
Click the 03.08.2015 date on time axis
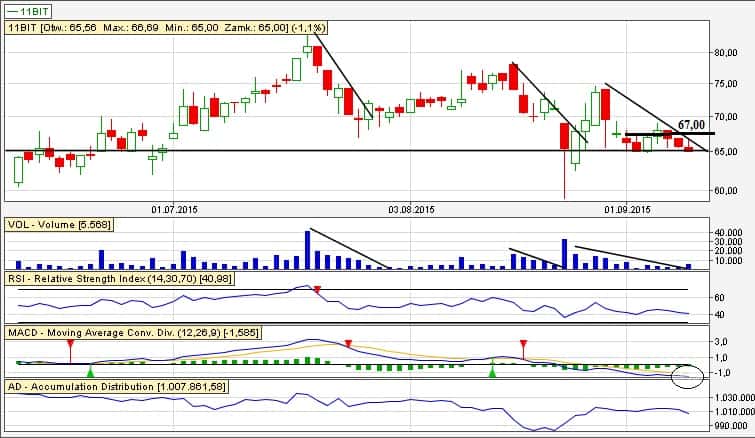pyautogui.click(x=411, y=209)
